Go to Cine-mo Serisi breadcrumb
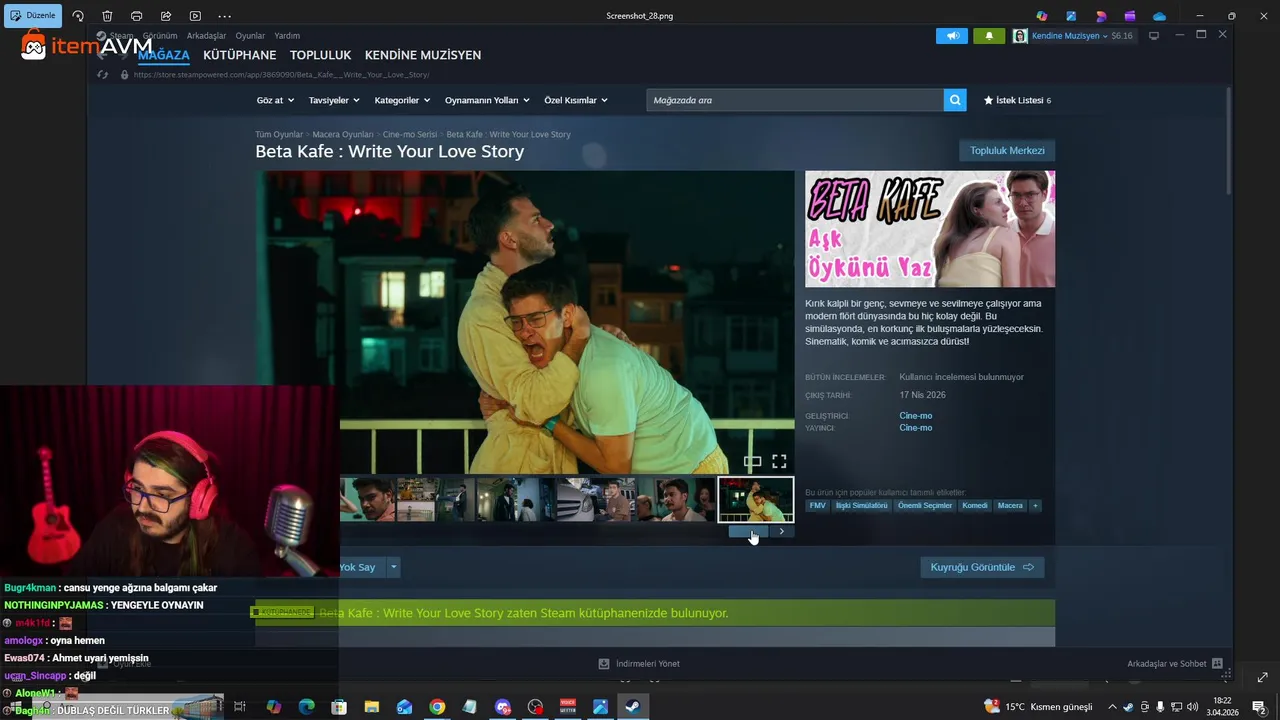The height and width of the screenshot is (720, 1280). click(x=410, y=134)
